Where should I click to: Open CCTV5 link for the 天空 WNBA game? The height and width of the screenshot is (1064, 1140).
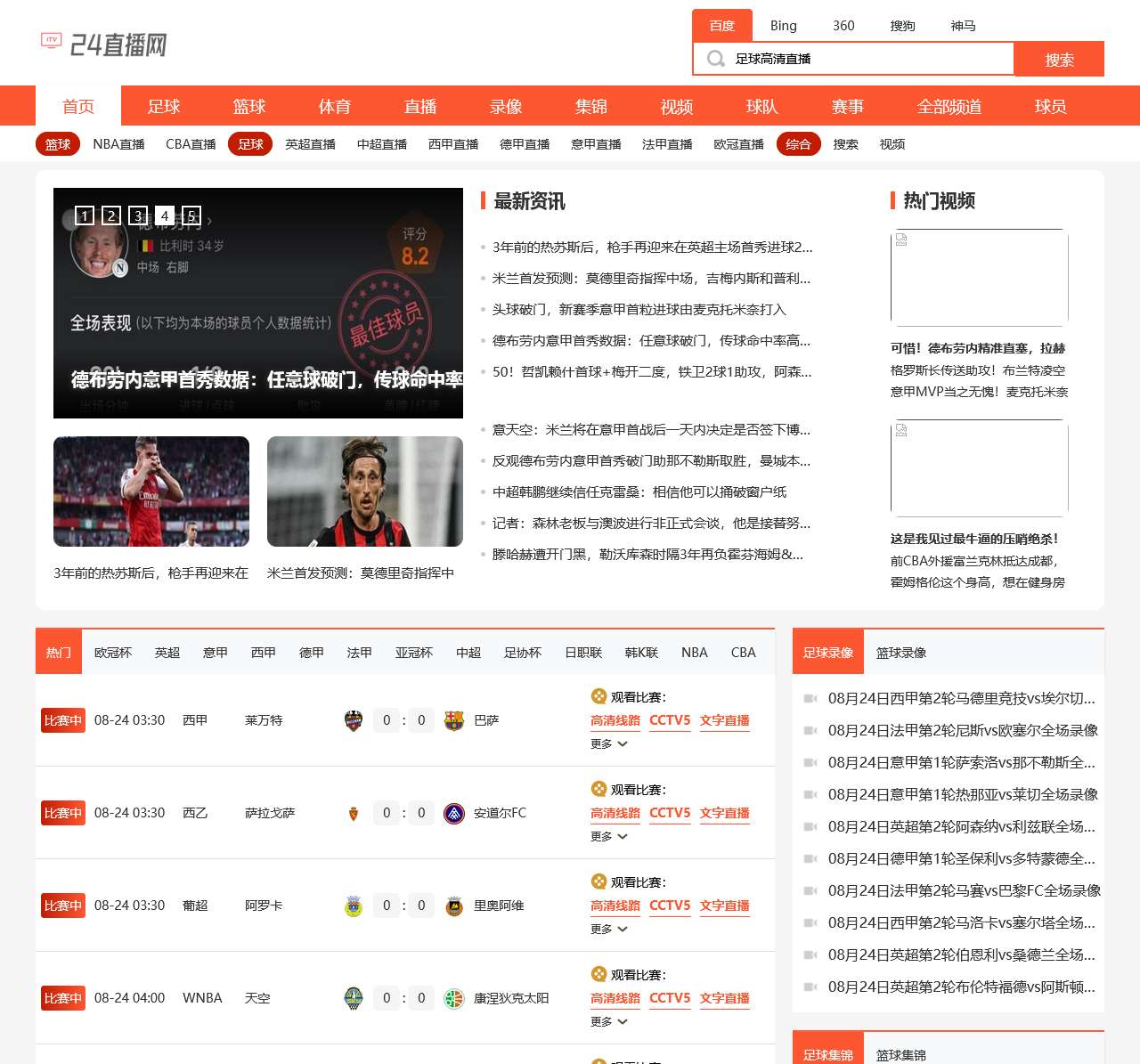click(x=670, y=998)
